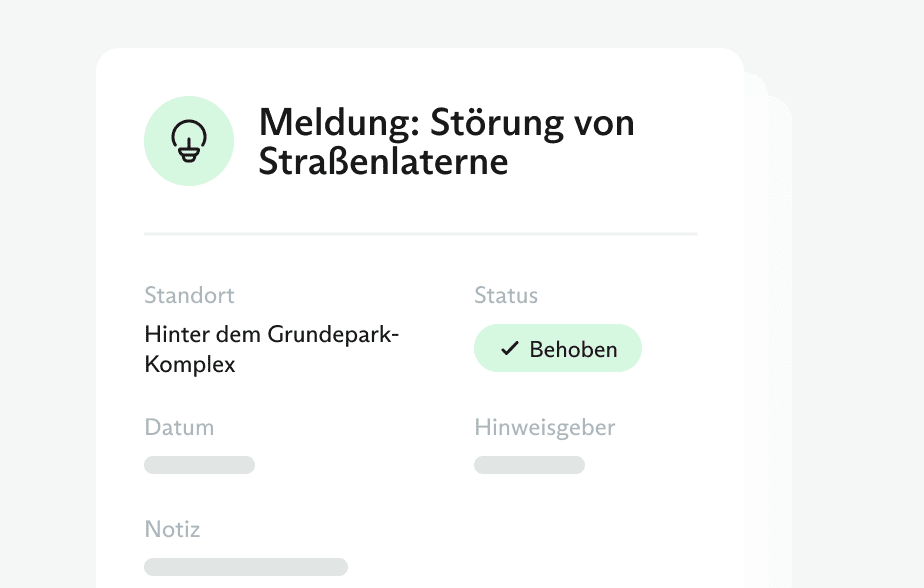Click the Hinweisgeber field label

(x=545, y=428)
